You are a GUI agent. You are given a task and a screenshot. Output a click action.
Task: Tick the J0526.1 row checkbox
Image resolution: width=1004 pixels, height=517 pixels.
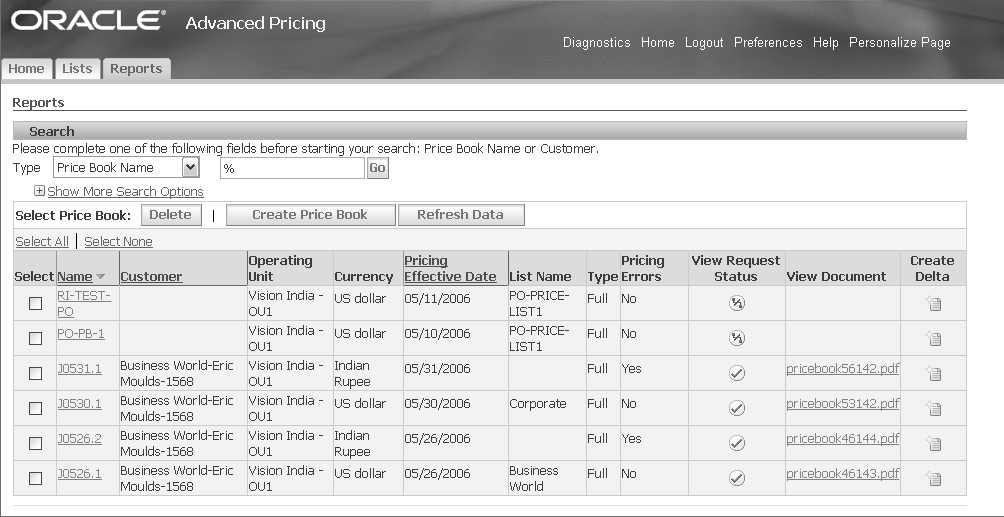point(35,478)
